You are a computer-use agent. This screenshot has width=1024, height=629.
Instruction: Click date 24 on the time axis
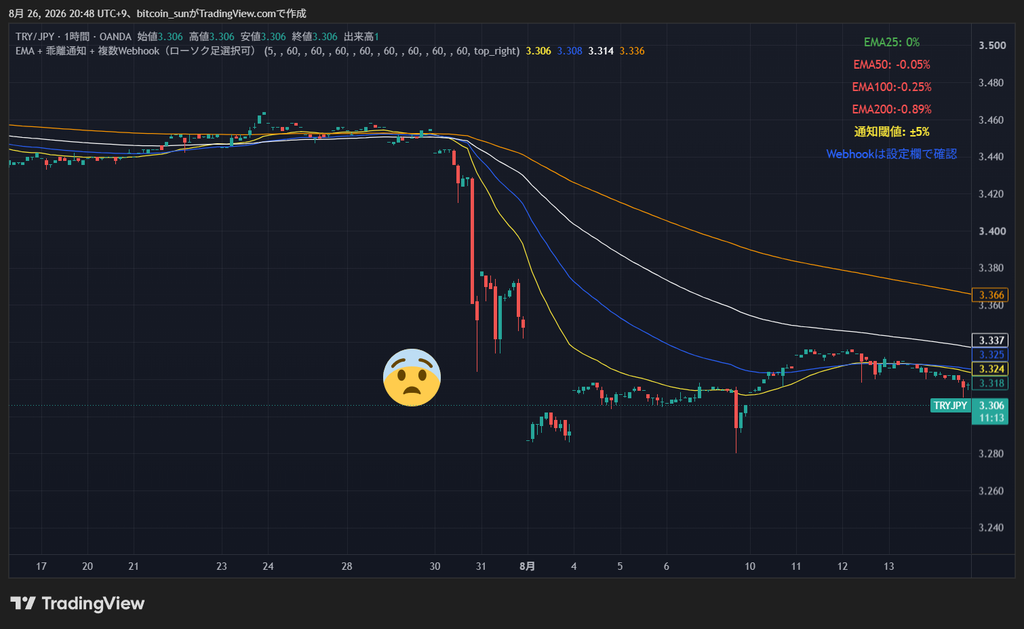point(268,566)
